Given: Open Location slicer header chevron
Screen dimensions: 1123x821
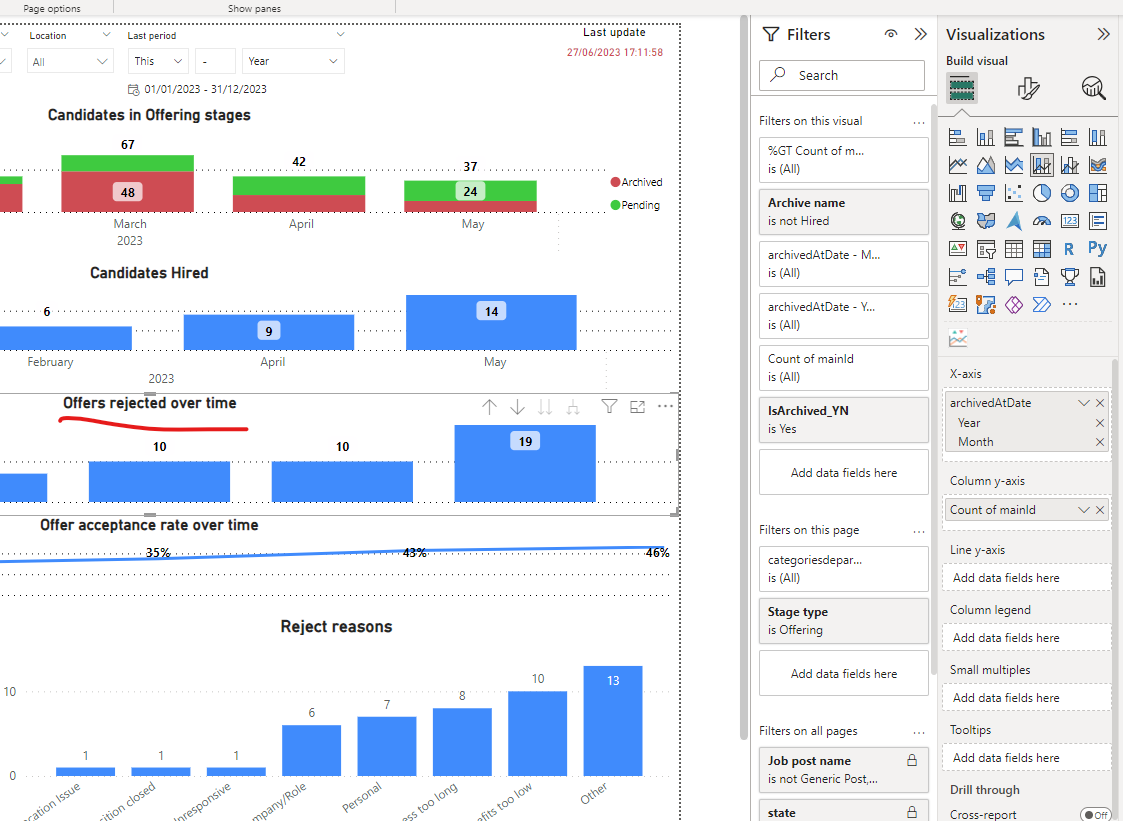Looking at the screenshot, I should coord(107,34).
